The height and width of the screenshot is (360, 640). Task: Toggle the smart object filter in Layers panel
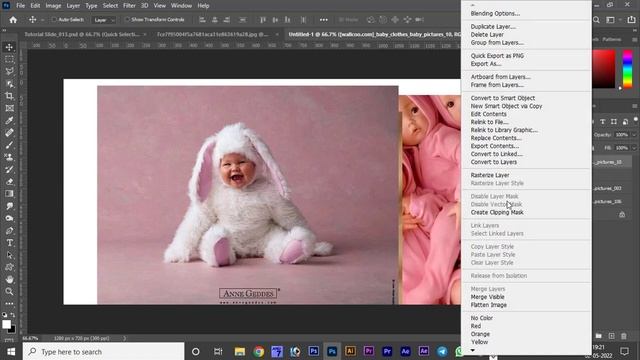[625, 122]
